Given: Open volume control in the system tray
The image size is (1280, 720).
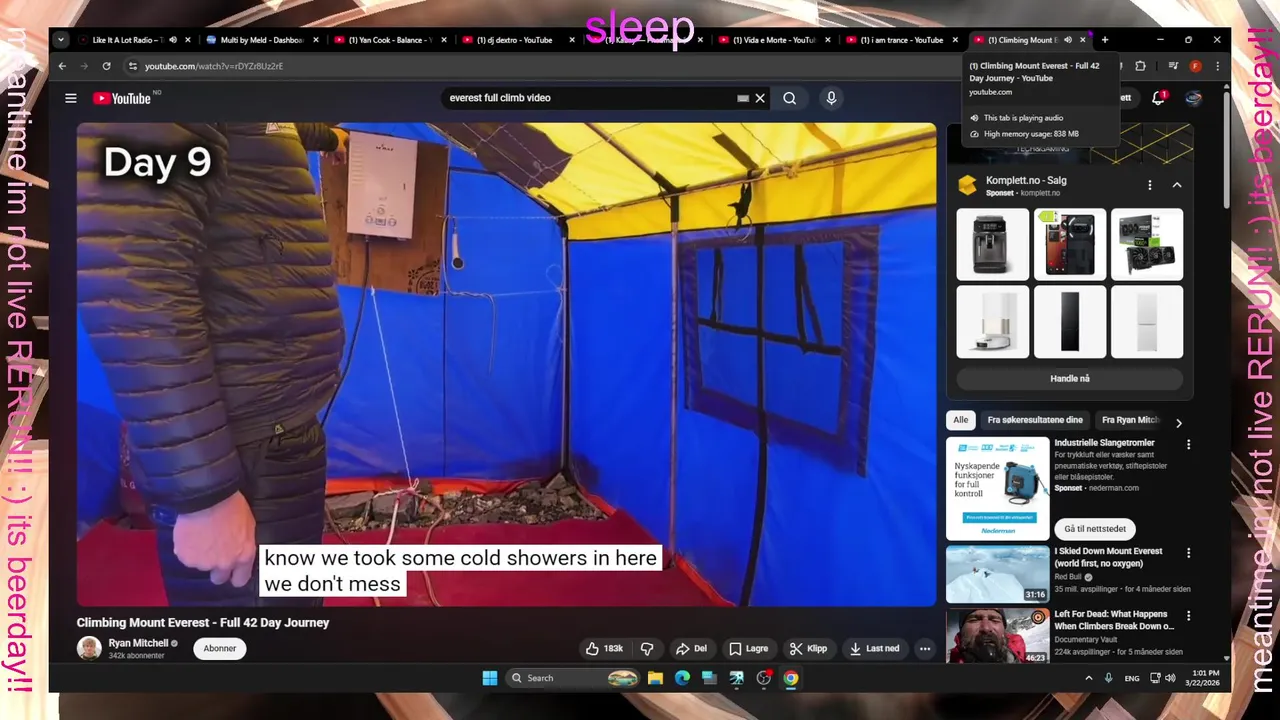Looking at the screenshot, I should (1170, 678).
